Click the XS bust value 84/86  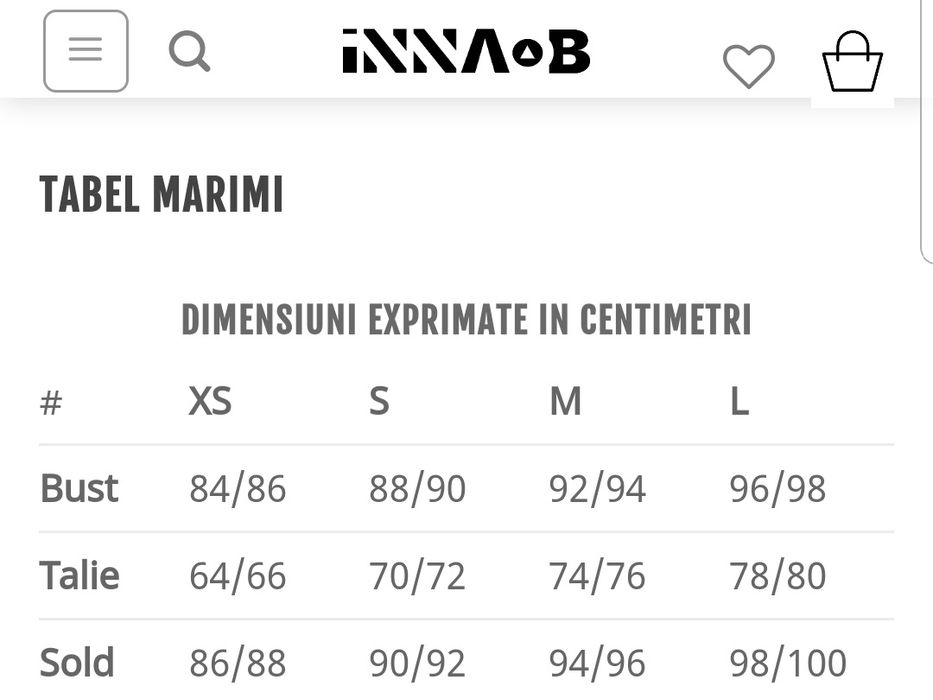(238, 489)
